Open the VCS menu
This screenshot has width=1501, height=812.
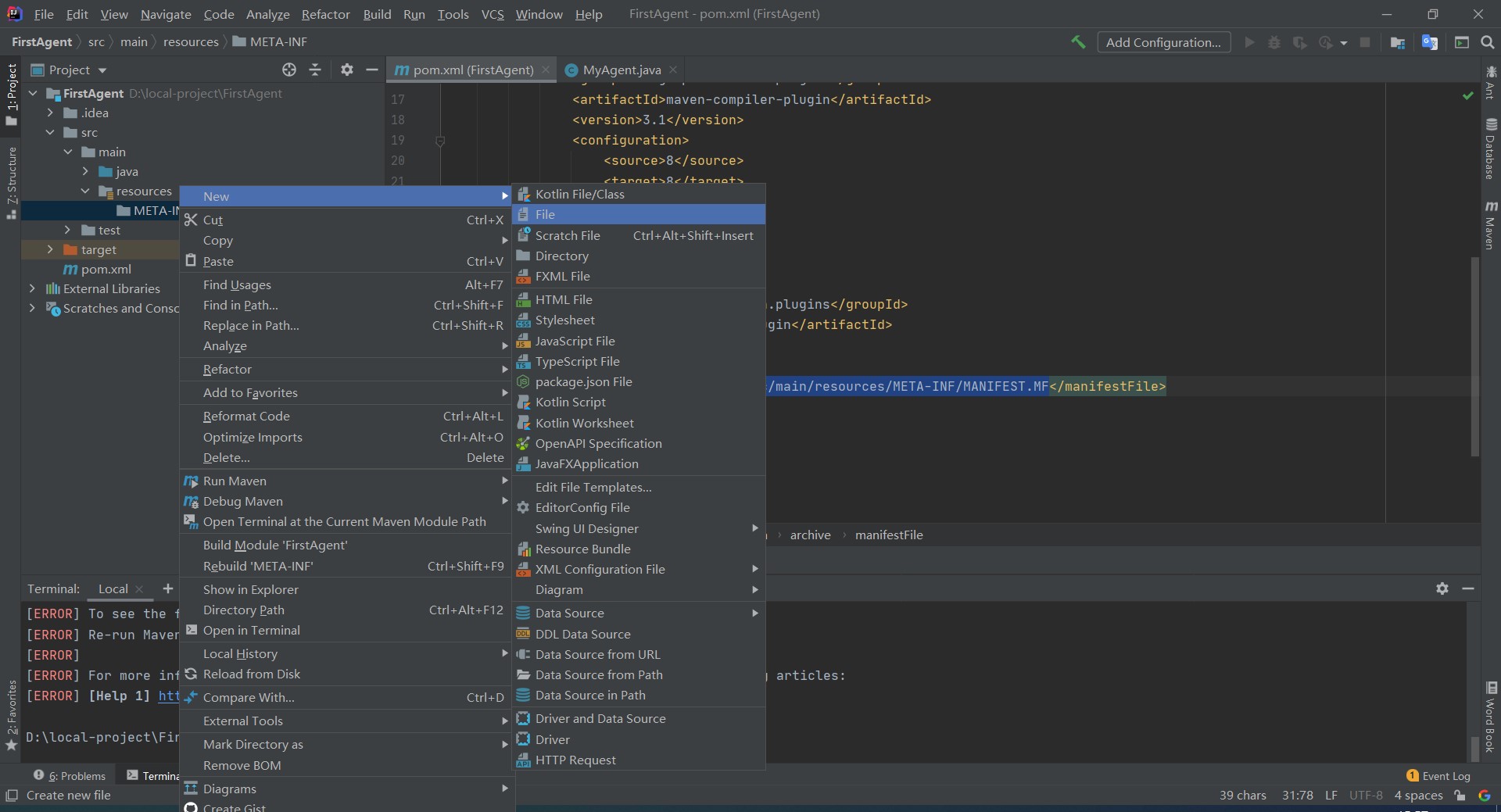pos(493,14)
